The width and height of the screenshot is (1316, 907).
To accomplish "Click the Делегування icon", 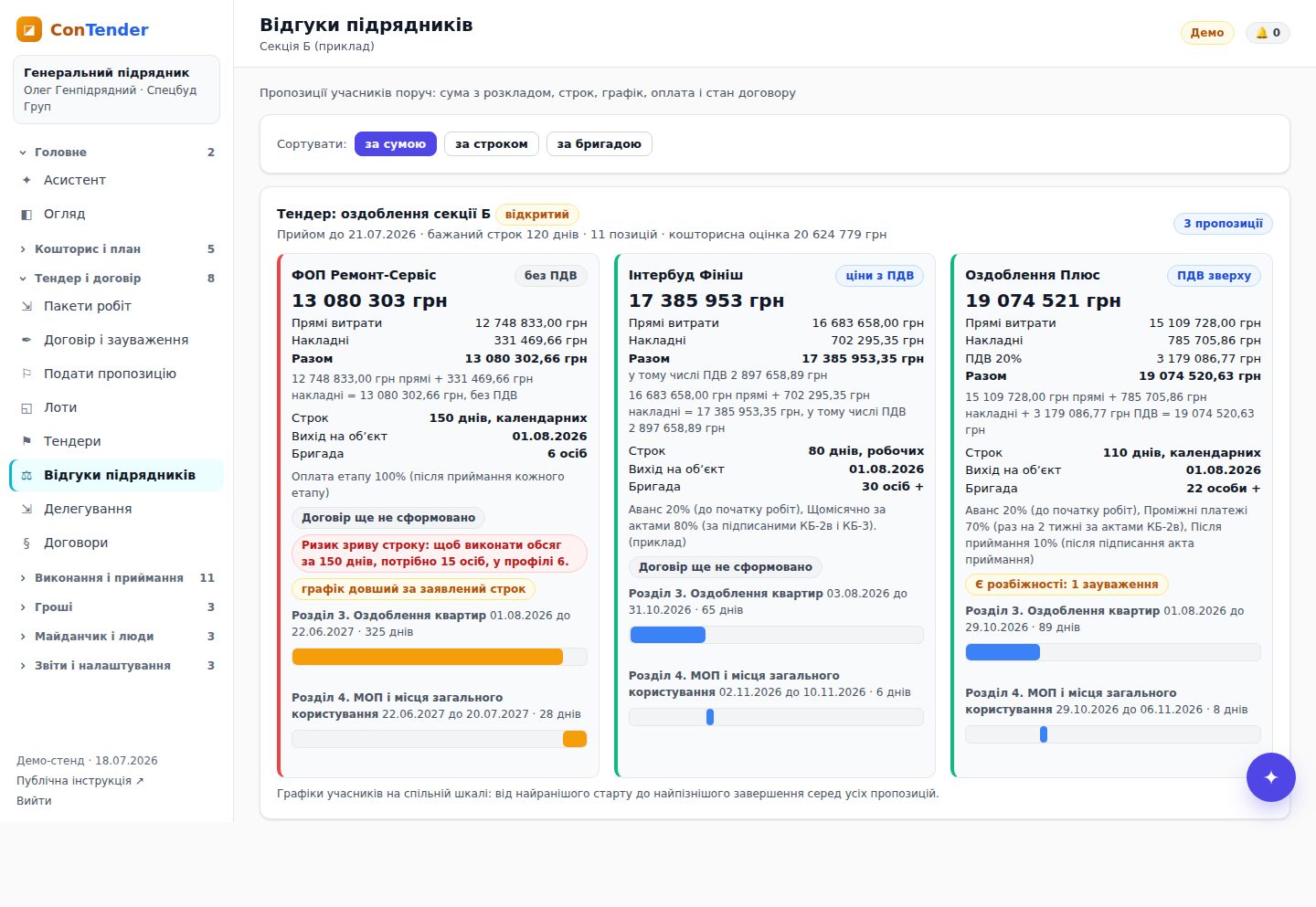I will coord(27,509).
